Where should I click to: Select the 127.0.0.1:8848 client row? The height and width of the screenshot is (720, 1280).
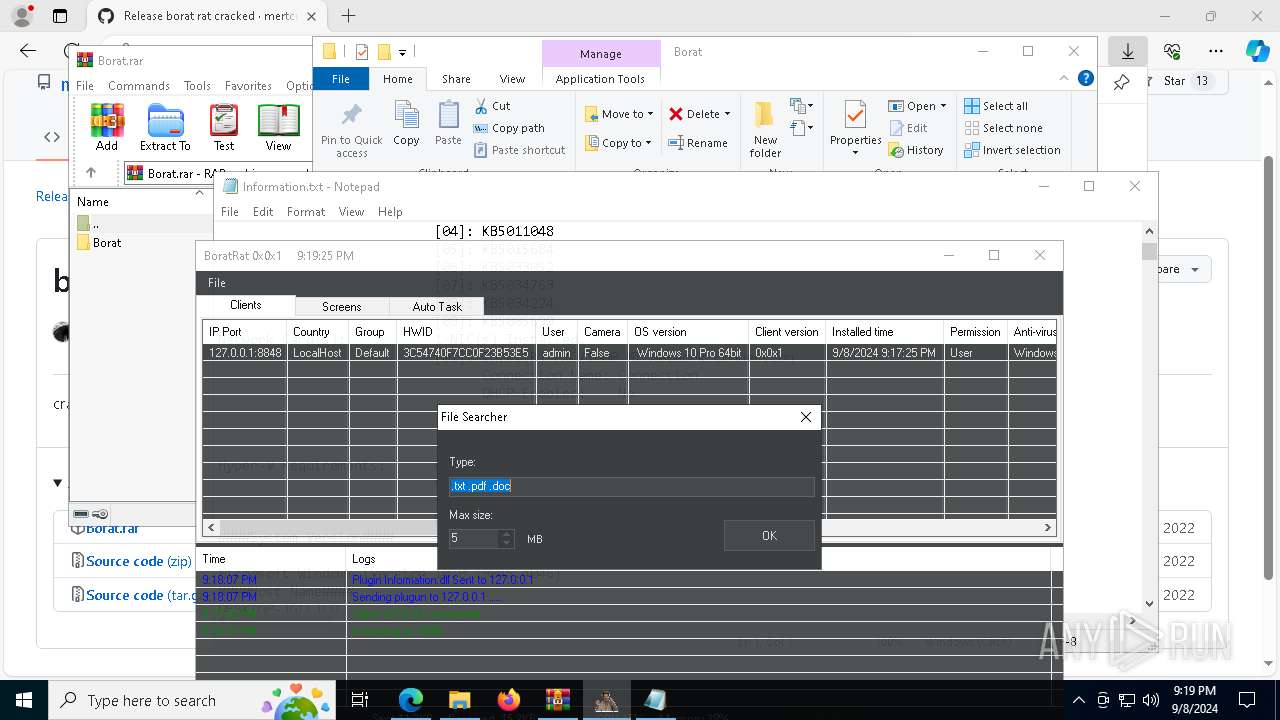(629, 353)
